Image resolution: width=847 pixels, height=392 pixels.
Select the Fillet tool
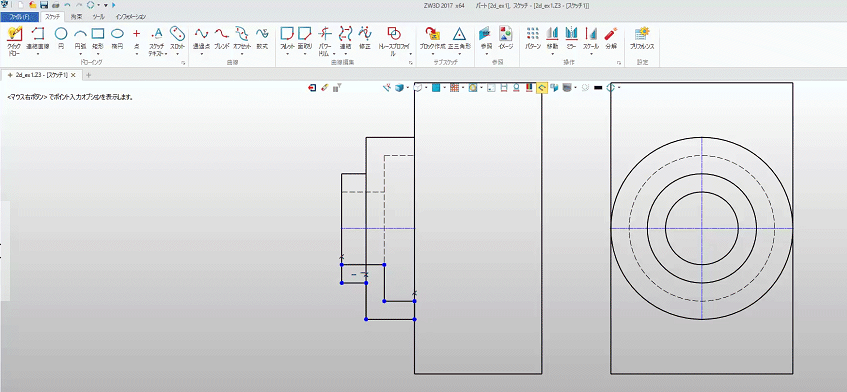(x=287, y=39)
